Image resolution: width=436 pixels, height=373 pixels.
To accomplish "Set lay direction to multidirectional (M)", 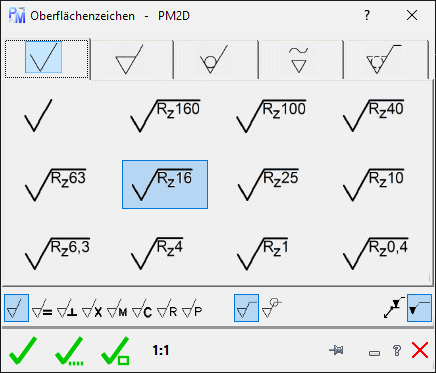I will pos(117,308).
